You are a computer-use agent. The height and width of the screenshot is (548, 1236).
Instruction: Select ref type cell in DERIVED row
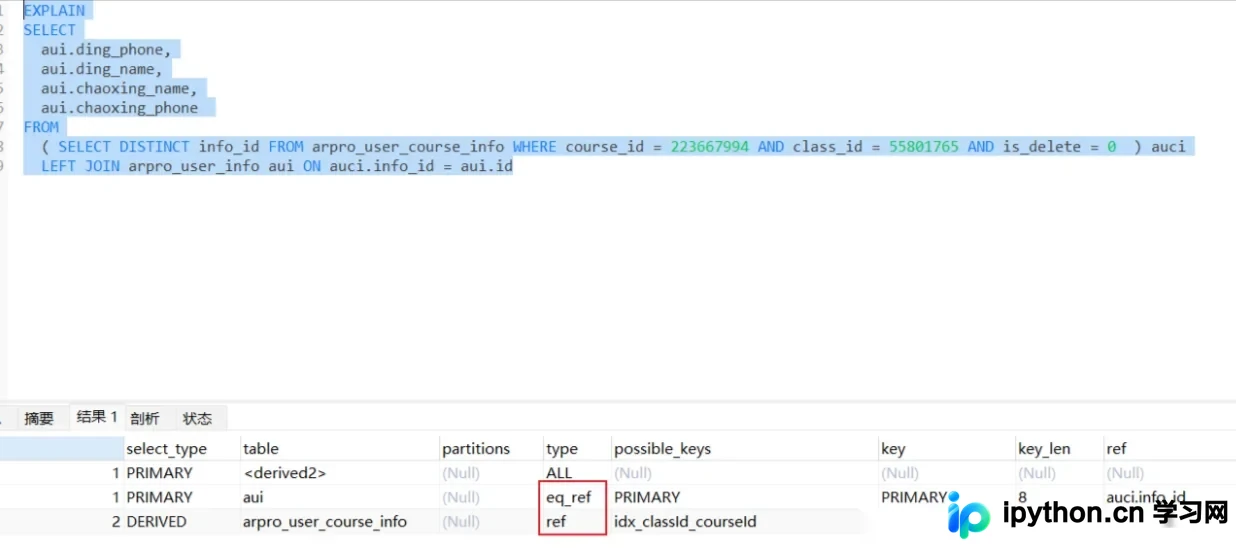[556, 521]
